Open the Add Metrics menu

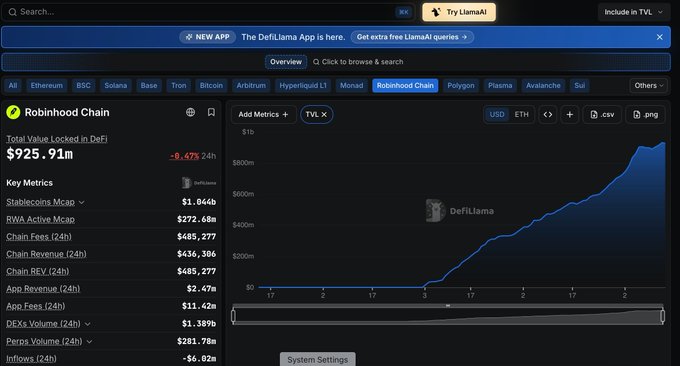pos(263,114)
